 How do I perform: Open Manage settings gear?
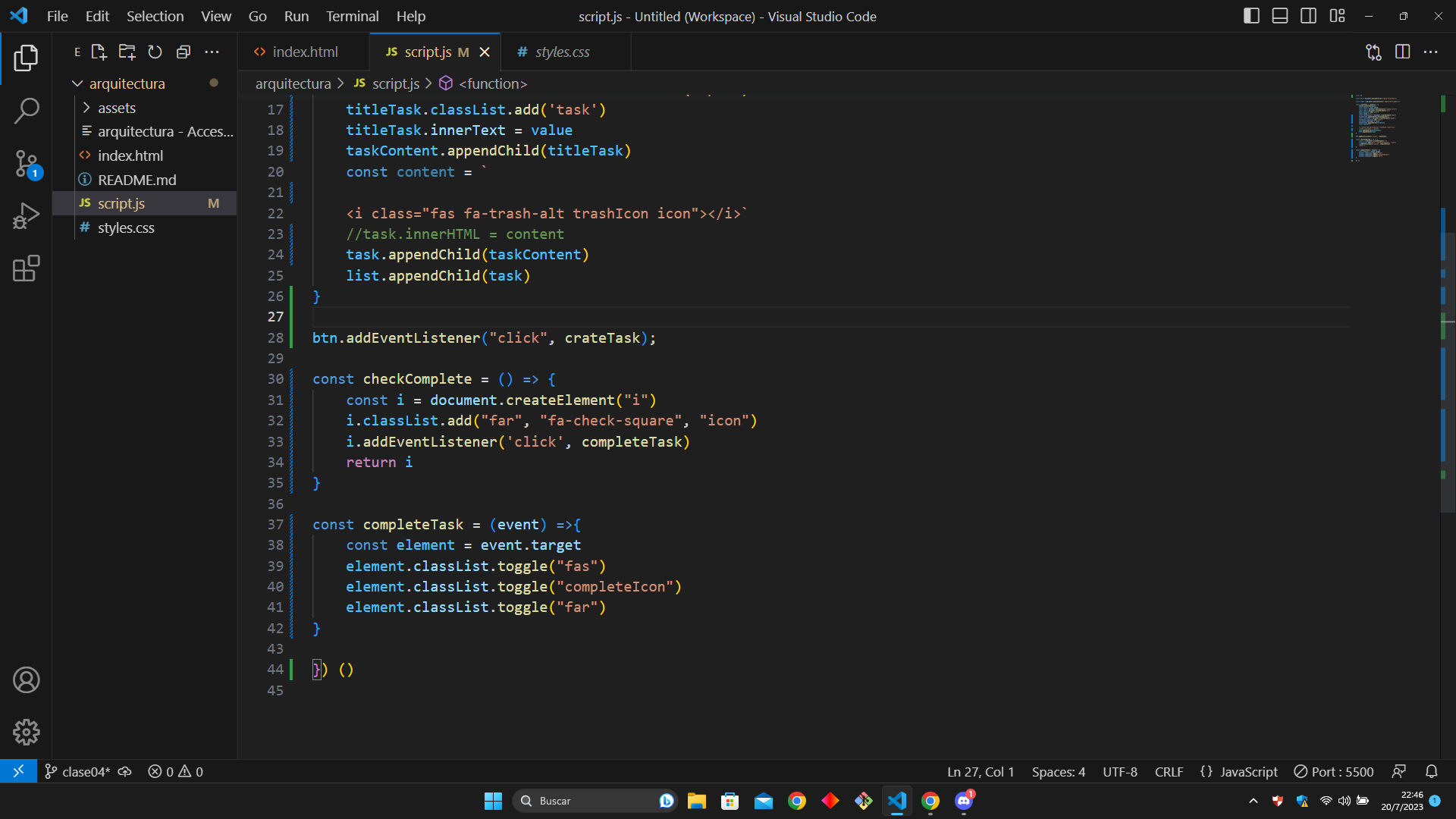26,733
